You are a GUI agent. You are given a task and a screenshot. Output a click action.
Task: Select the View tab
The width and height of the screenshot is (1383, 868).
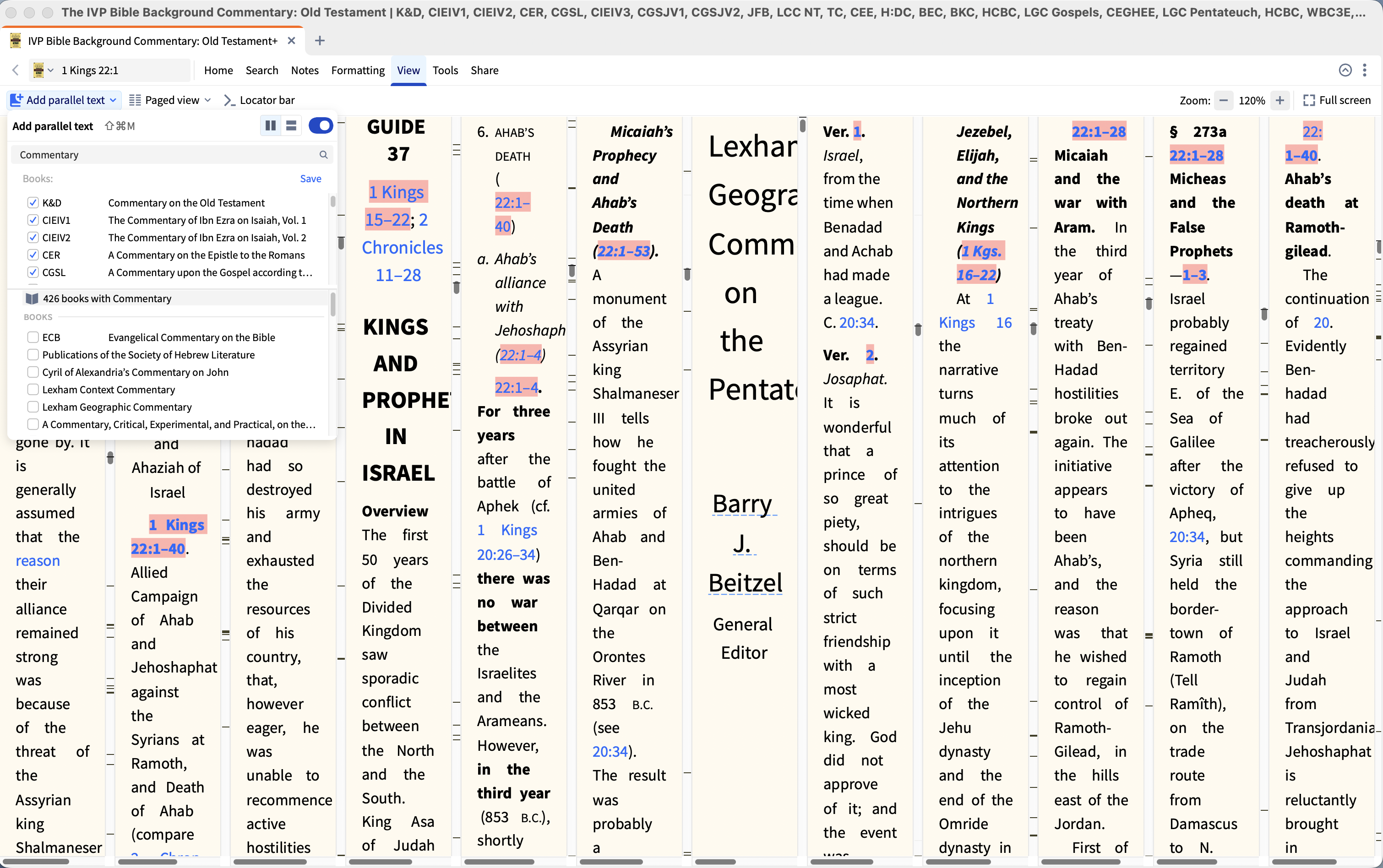pyautogui.click(x=408, y=70)
